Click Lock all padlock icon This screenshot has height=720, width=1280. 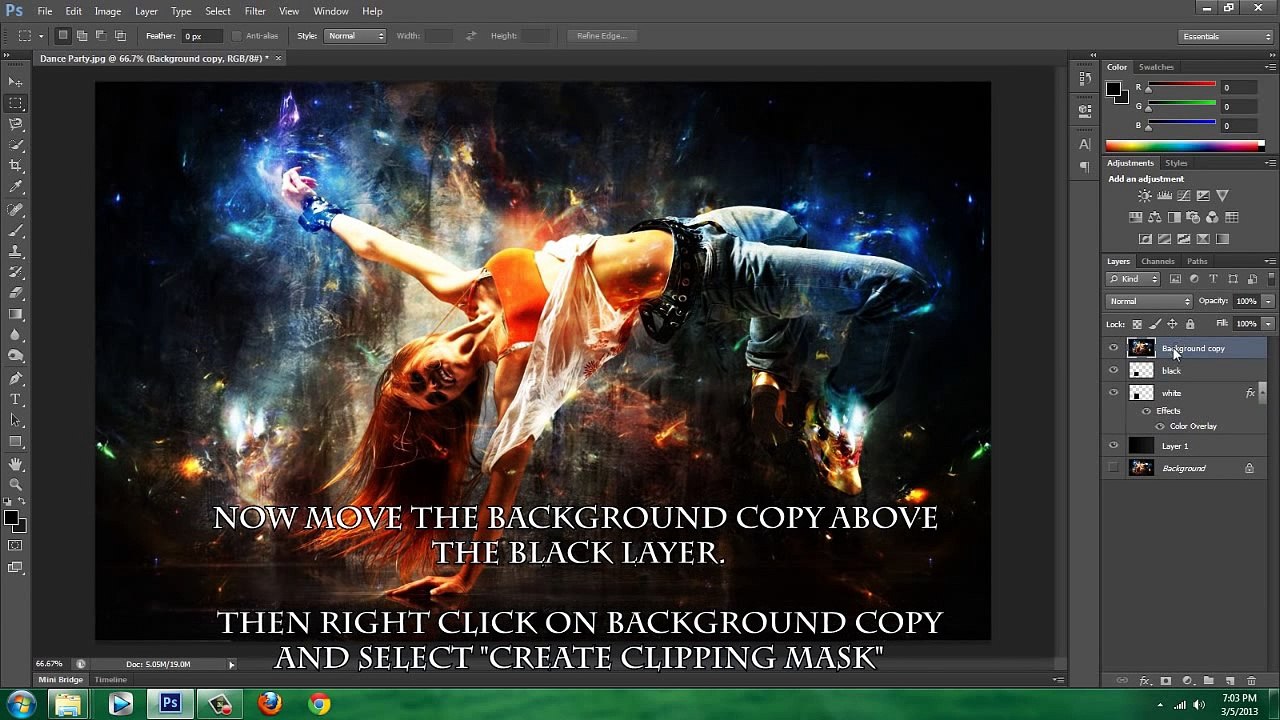tap(1190, 324)
